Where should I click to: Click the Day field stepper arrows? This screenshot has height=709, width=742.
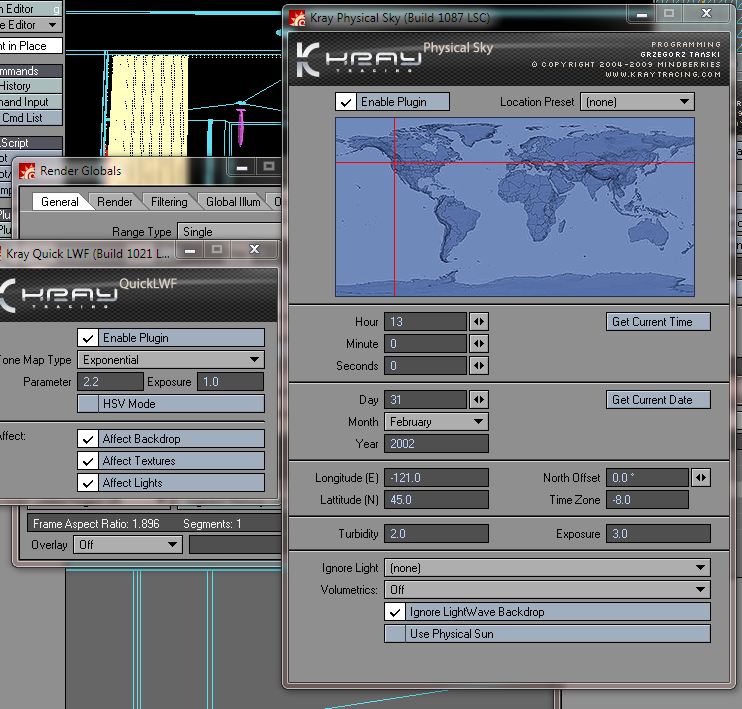pos(479,400)
